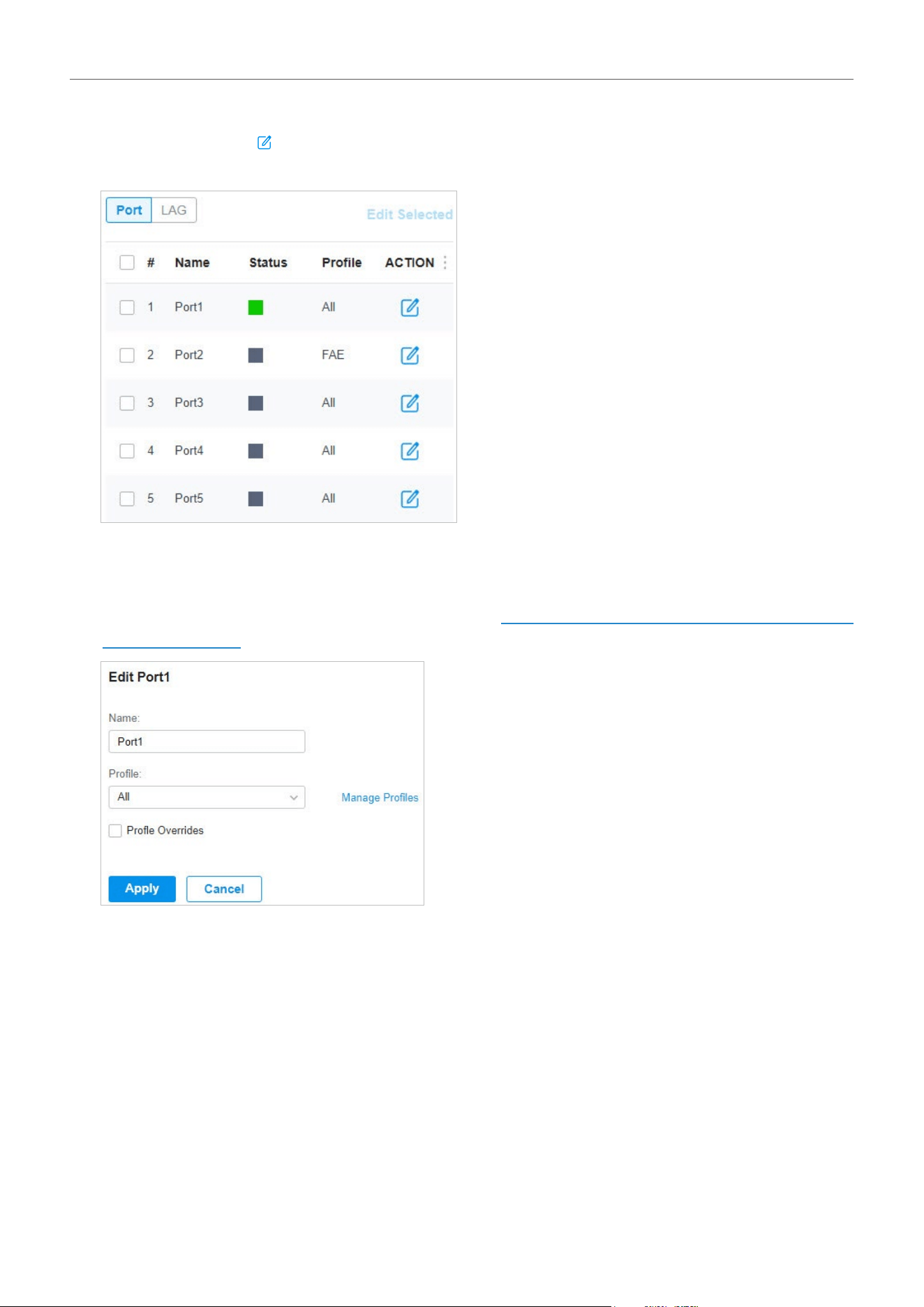
Task: Click the edit icon for Port1
Action: pos(410,307)
